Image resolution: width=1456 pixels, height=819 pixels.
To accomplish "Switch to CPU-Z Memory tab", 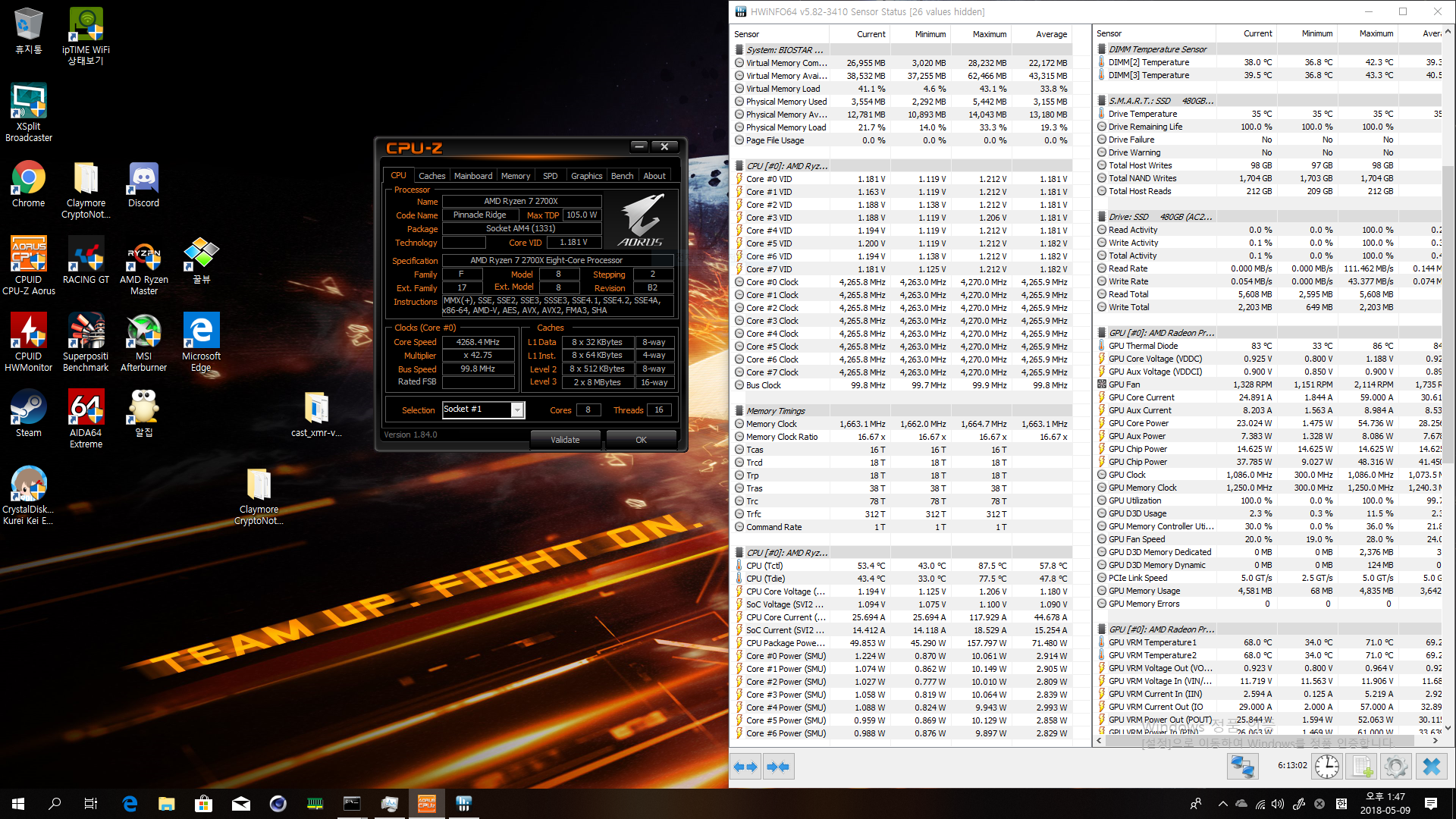I will [516, 175].
